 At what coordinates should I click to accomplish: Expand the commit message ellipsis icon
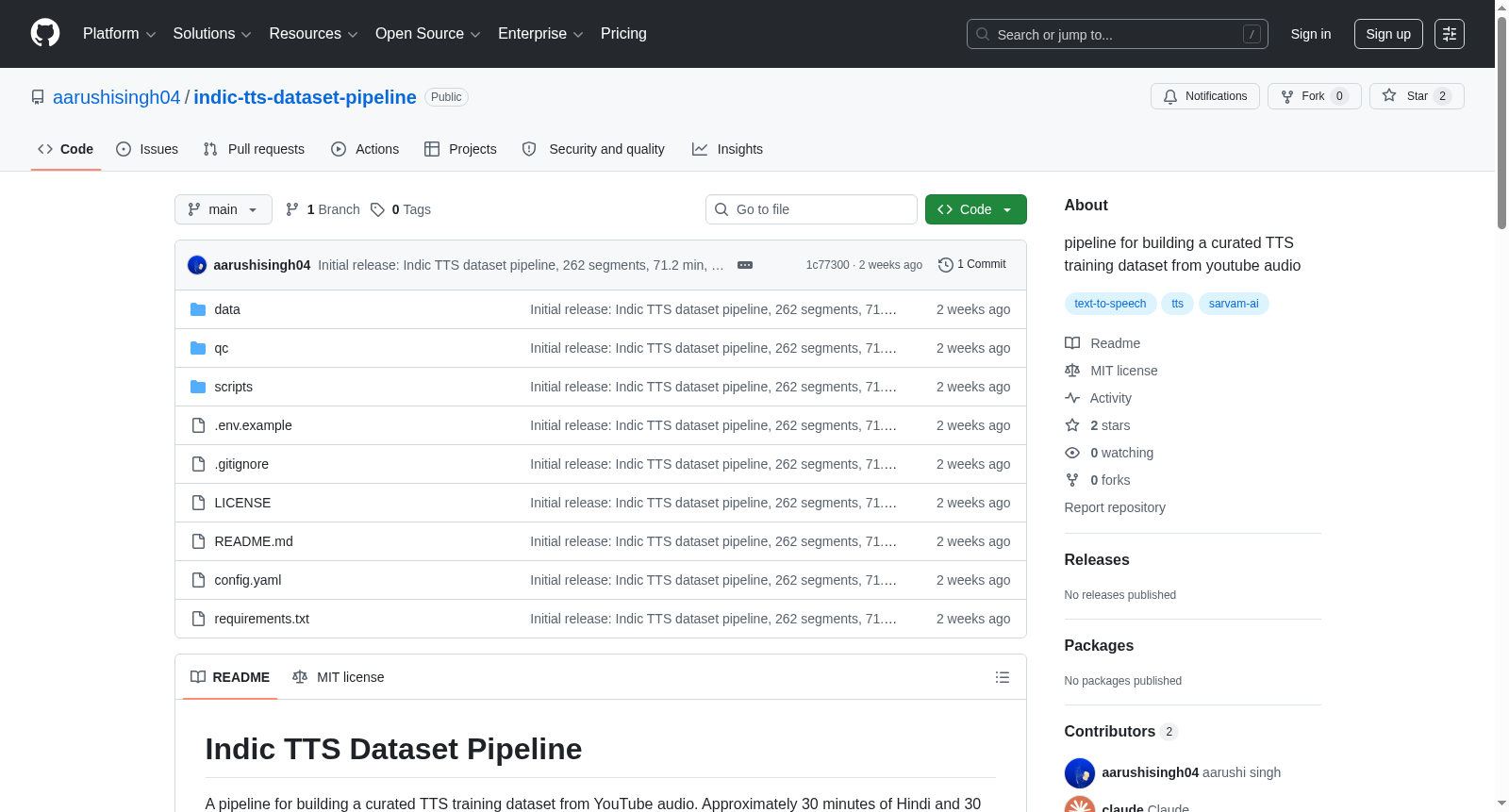point(745,265)
